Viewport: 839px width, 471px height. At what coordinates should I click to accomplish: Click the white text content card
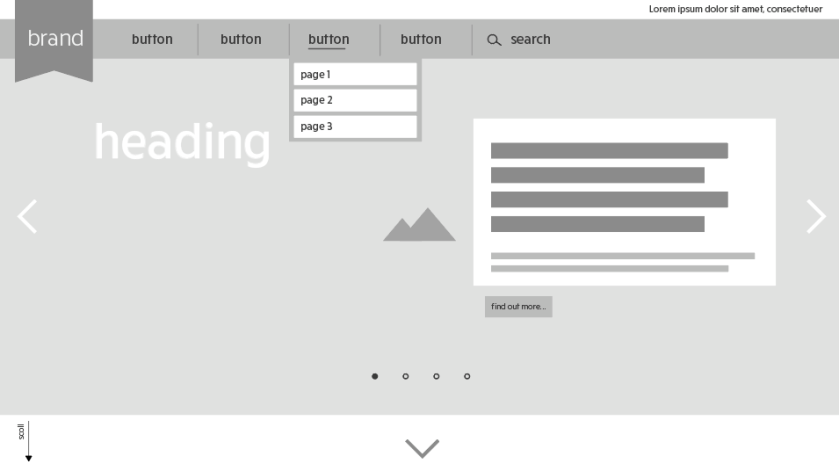(x=624, y=202)
